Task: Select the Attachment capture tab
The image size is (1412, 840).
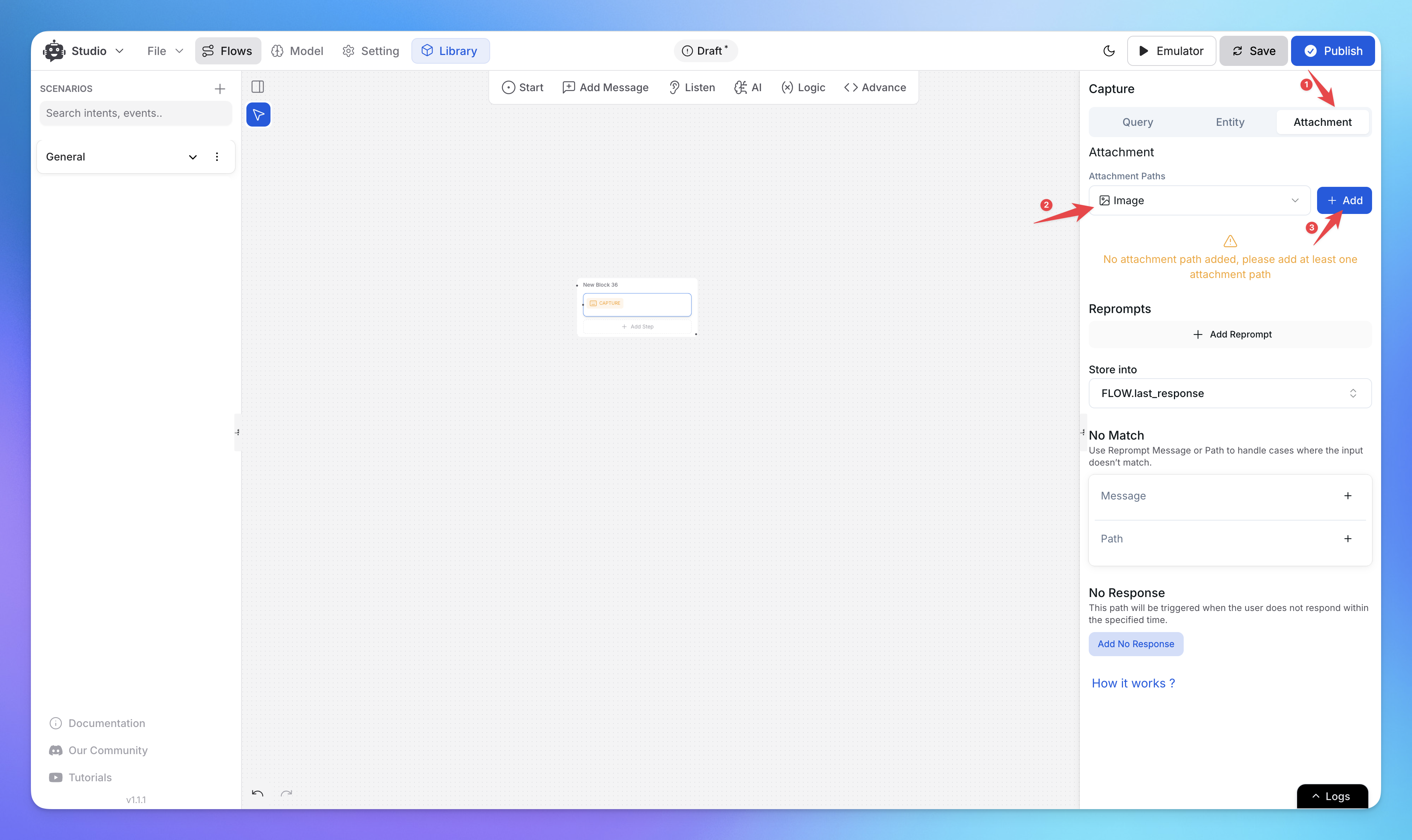Action: (x=1323, y=122)
